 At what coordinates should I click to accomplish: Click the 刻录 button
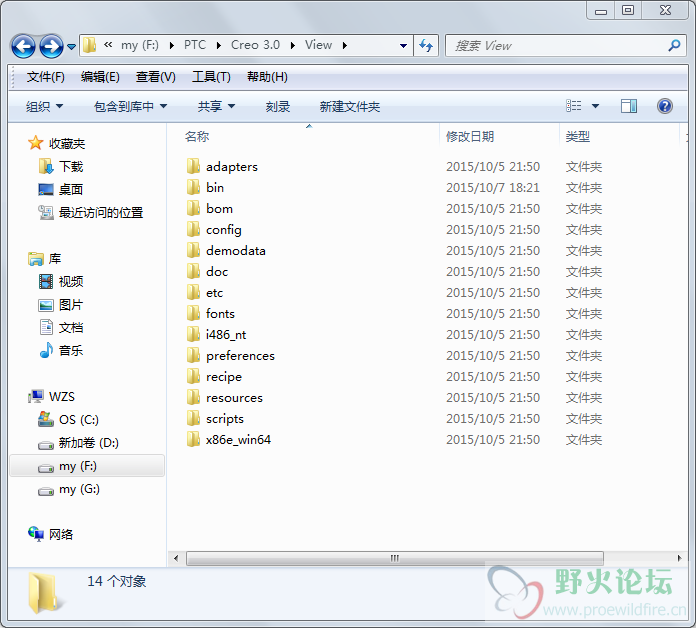point(278,107)
